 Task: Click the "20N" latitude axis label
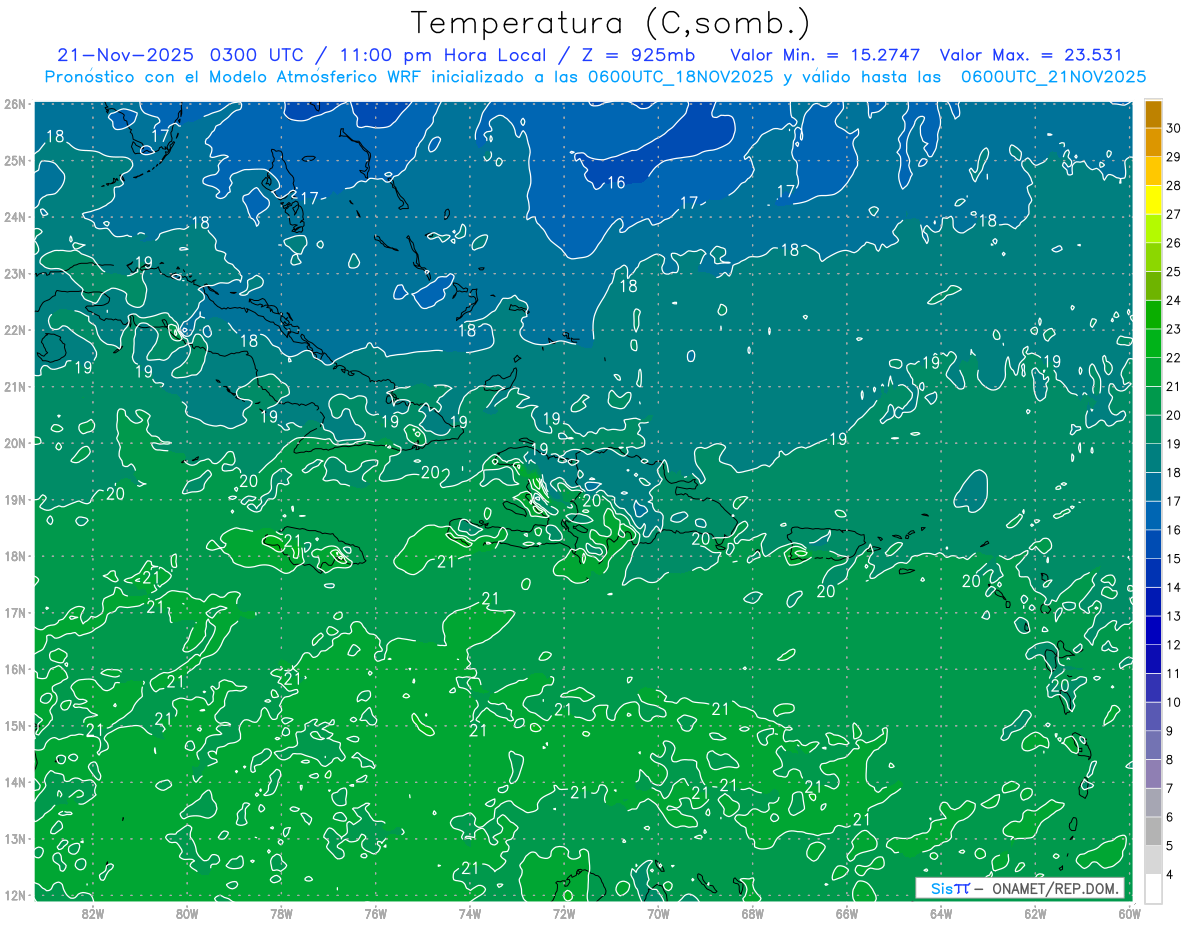pyautogui.click(x=15, y=443)
